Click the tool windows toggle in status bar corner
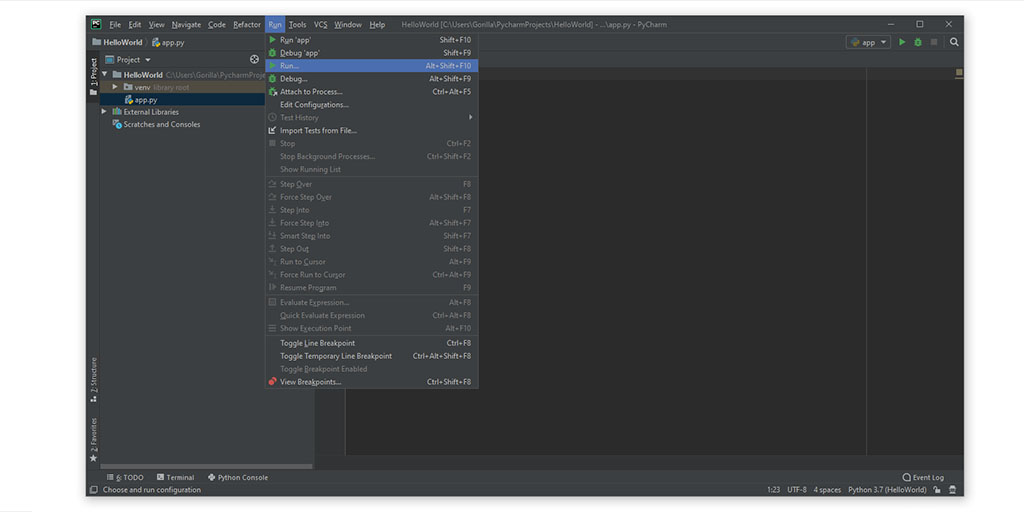Screen dimensions: 1024x512 click(94, 490)
